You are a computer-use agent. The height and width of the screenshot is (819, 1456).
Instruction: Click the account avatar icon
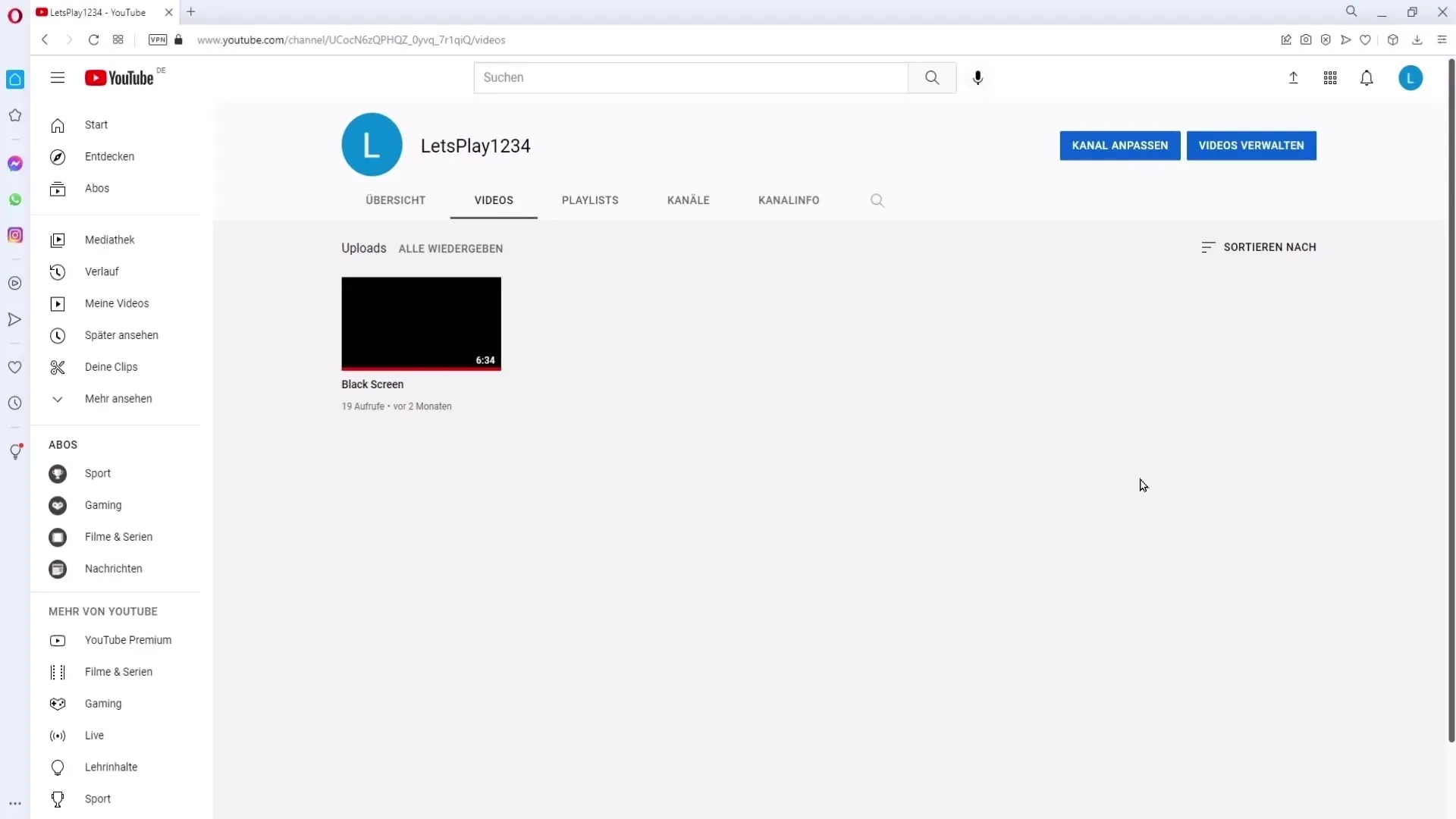[1411, 77]
